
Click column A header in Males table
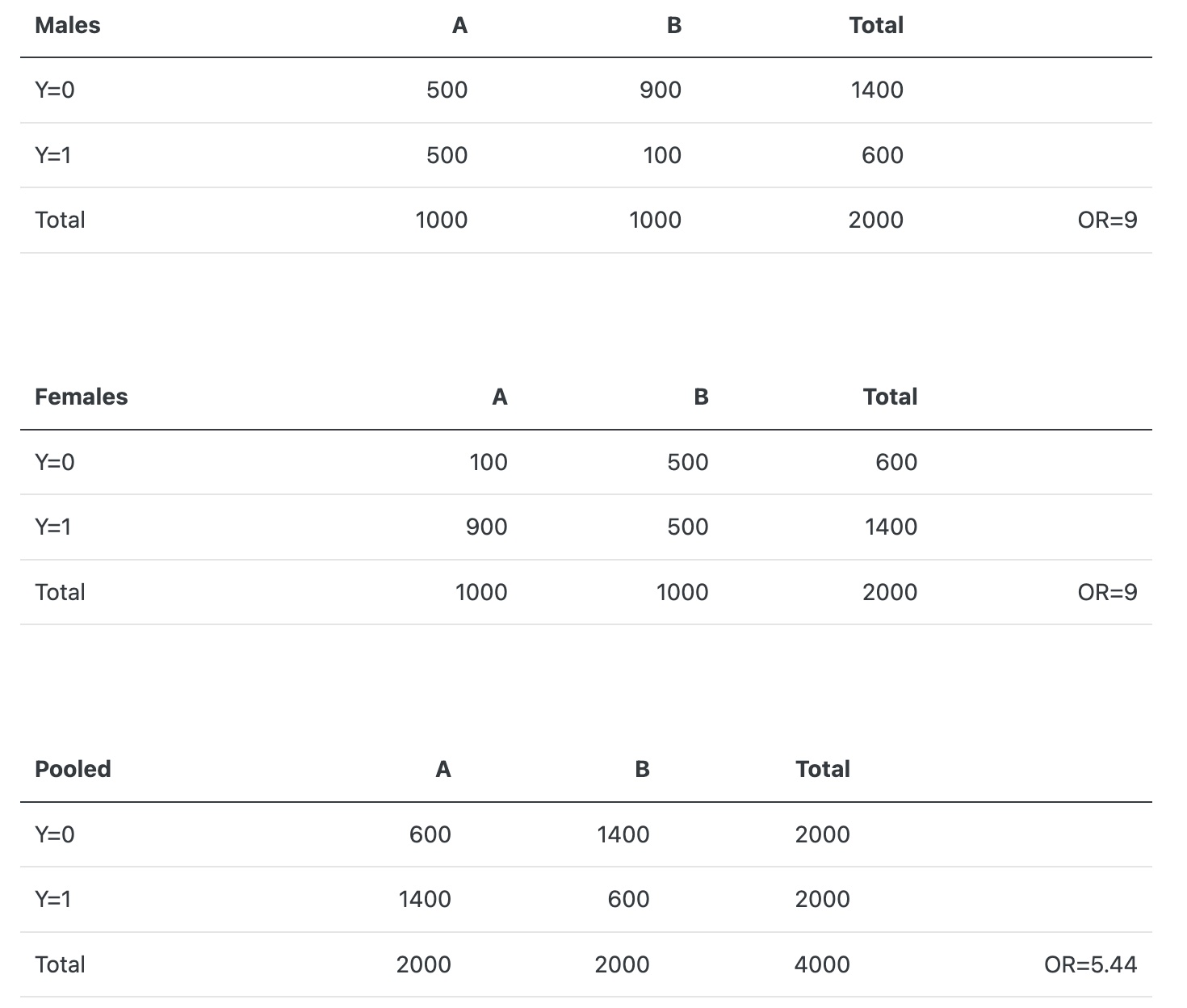459,26
